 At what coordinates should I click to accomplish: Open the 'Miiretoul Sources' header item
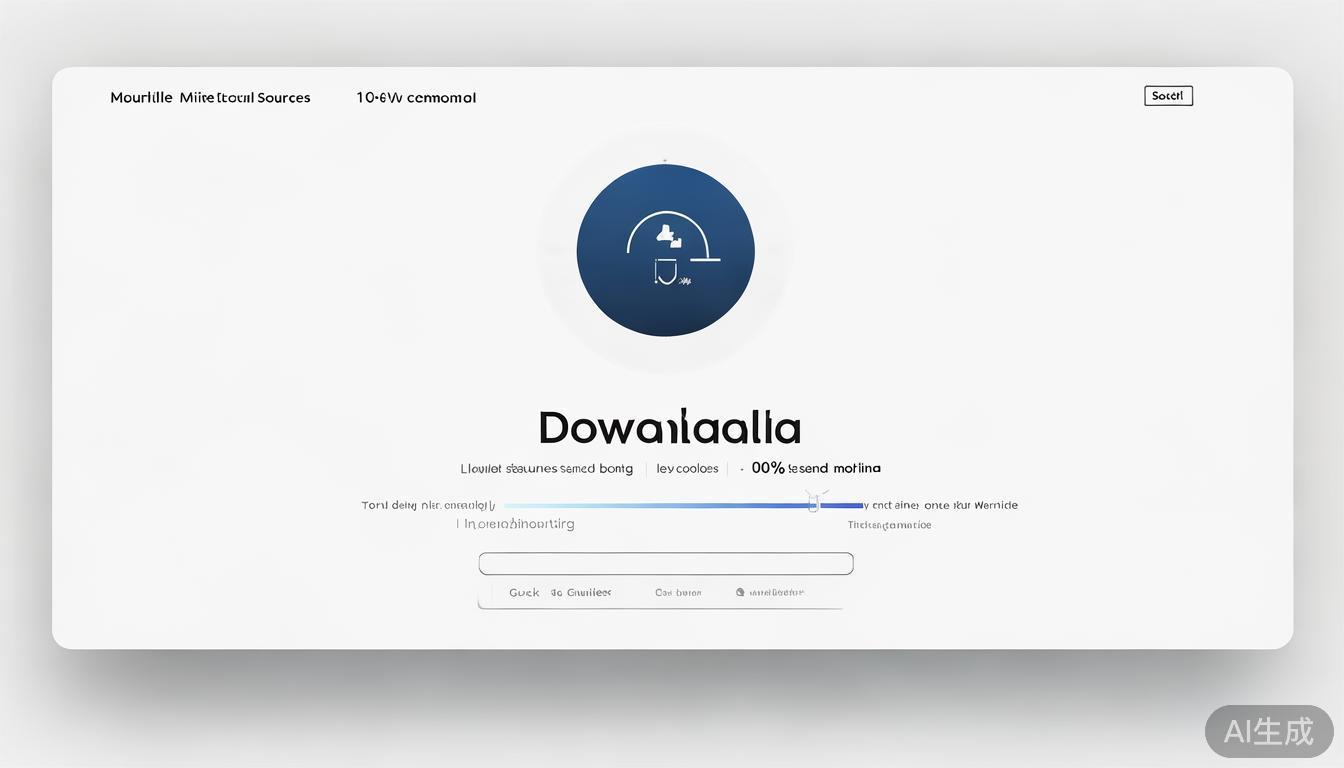pyautogui.click(x=245, y=98)
